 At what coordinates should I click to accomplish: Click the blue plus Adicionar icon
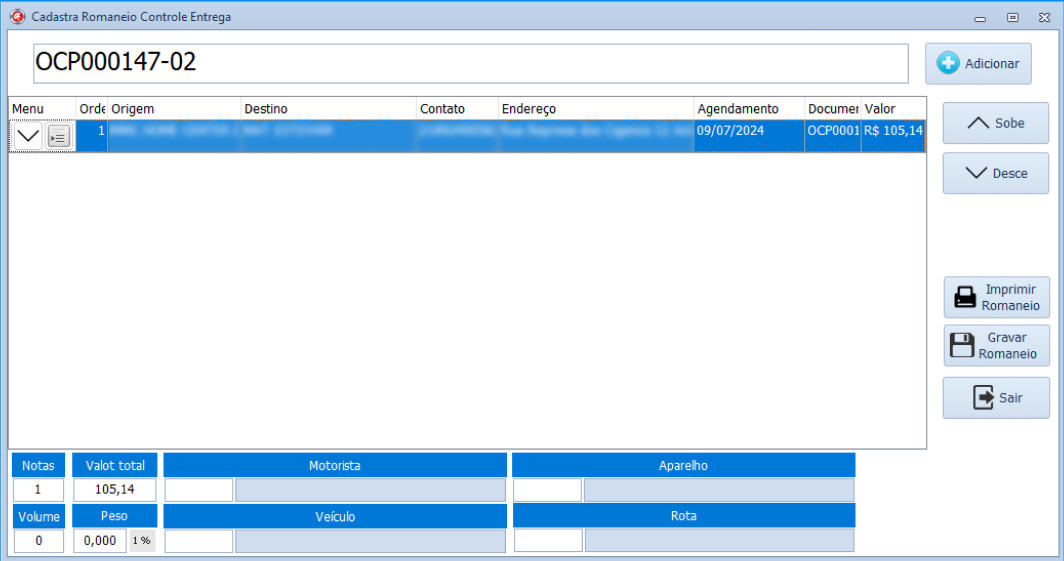(947, 63)
